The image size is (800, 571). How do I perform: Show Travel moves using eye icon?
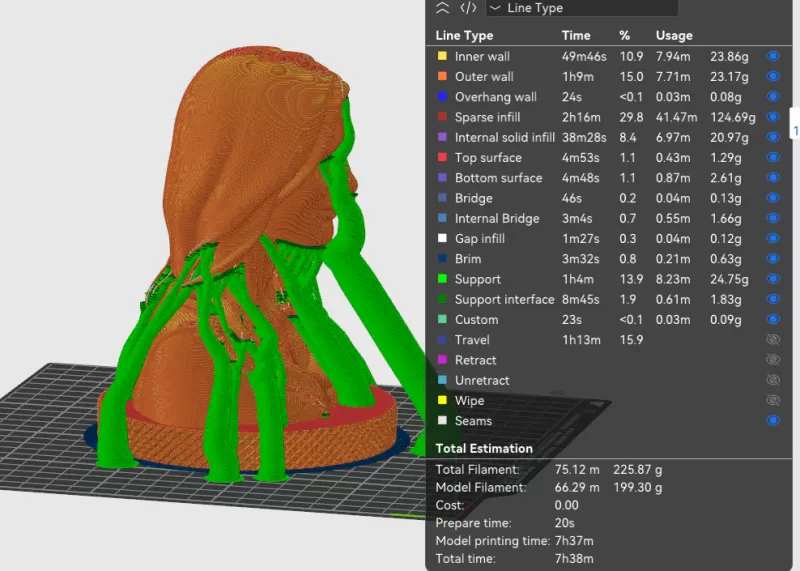tap(772, 340)
